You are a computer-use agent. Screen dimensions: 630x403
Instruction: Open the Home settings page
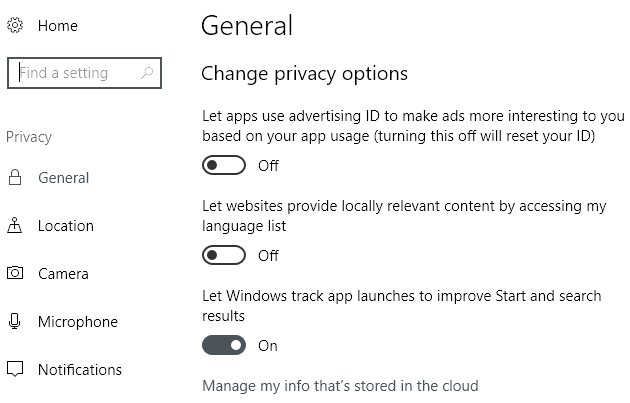pos(57,26)
